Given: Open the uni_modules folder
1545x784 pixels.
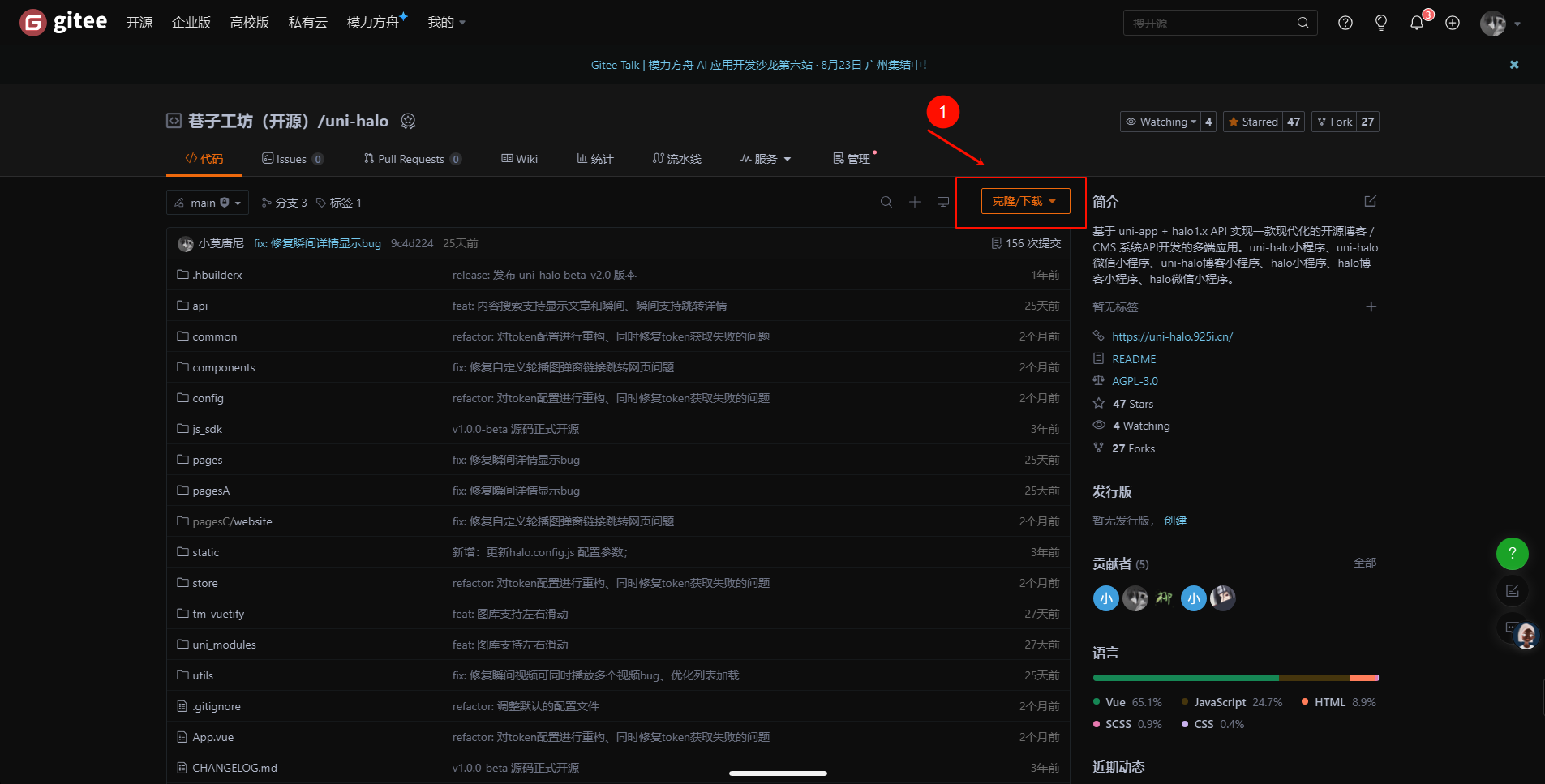Looking at the screenshot, I should tap(224, 645).
